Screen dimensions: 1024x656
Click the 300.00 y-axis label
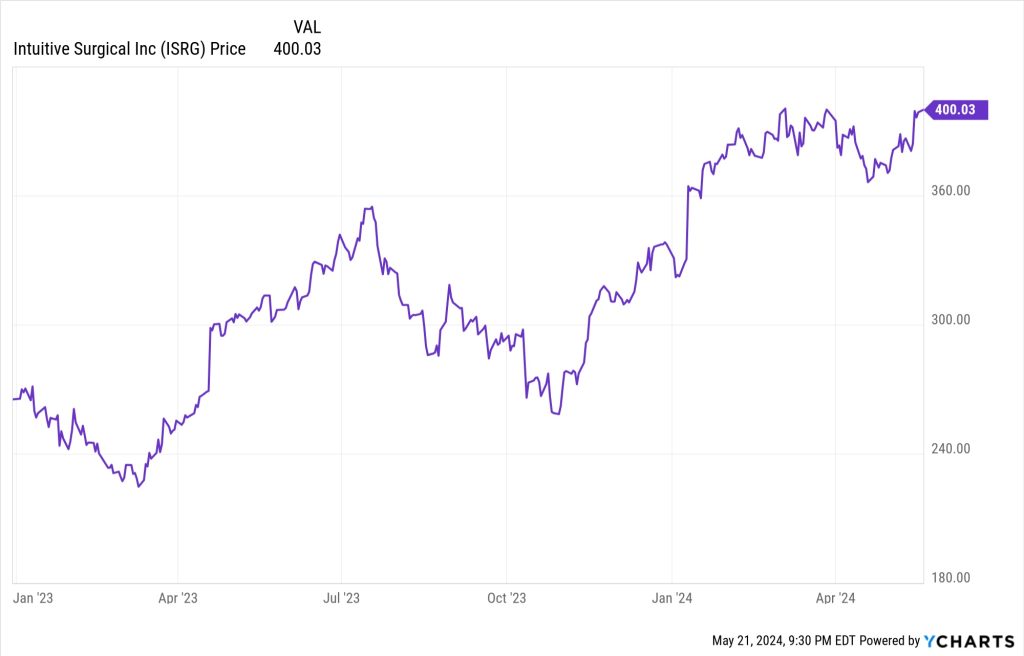tap(949, 320)
